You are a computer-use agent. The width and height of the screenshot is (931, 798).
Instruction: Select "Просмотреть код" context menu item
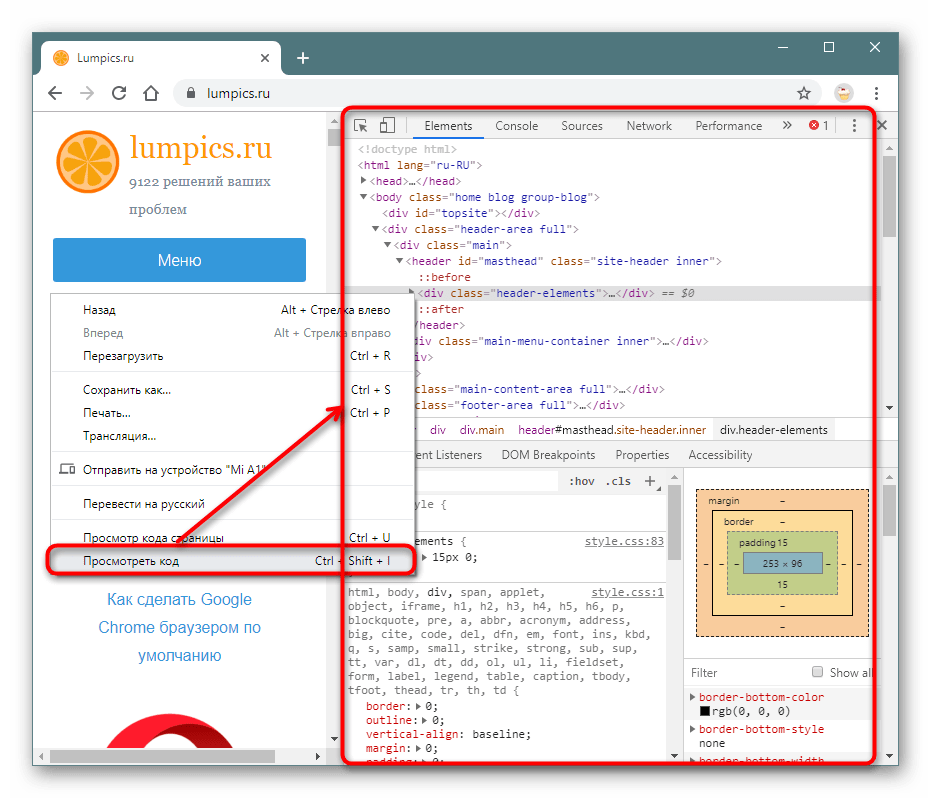pyautogui.click(x=131, y=561)
